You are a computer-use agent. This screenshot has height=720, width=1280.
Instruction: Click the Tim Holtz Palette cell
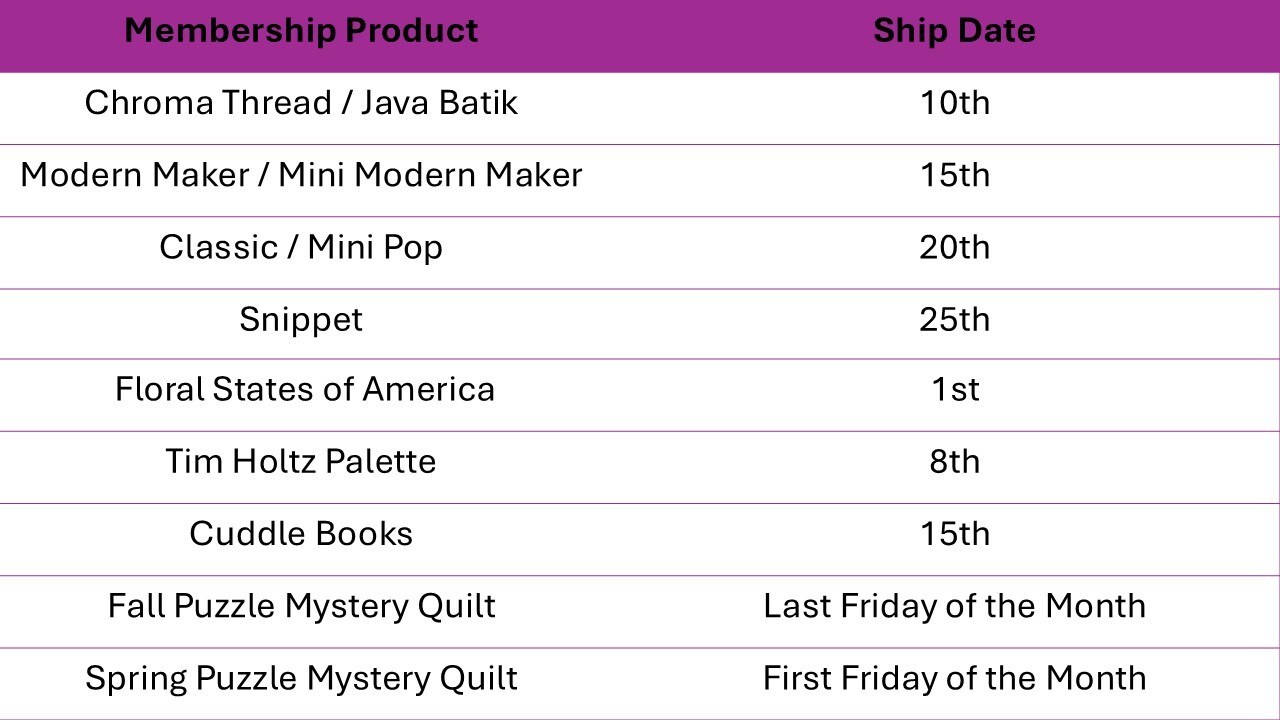click(x=301, y=461)
